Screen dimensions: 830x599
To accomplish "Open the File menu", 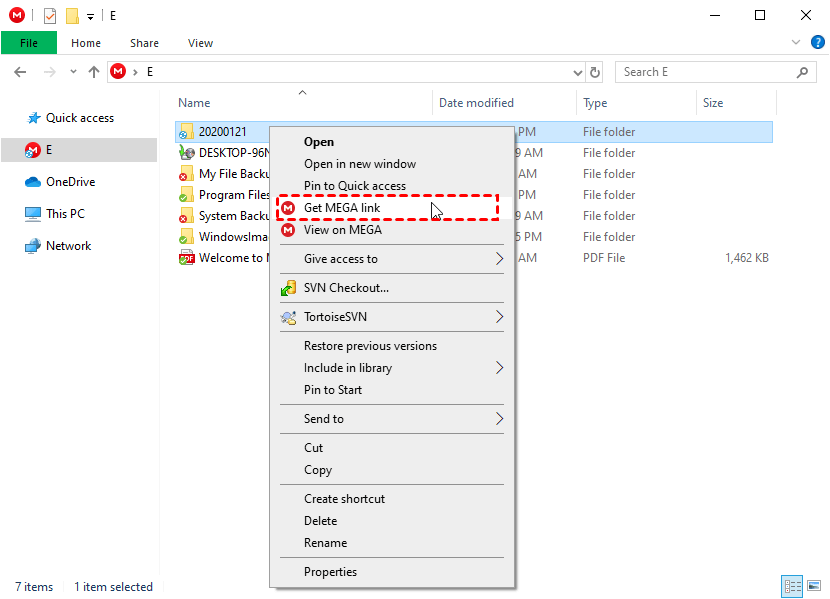I will click(28, 43).
